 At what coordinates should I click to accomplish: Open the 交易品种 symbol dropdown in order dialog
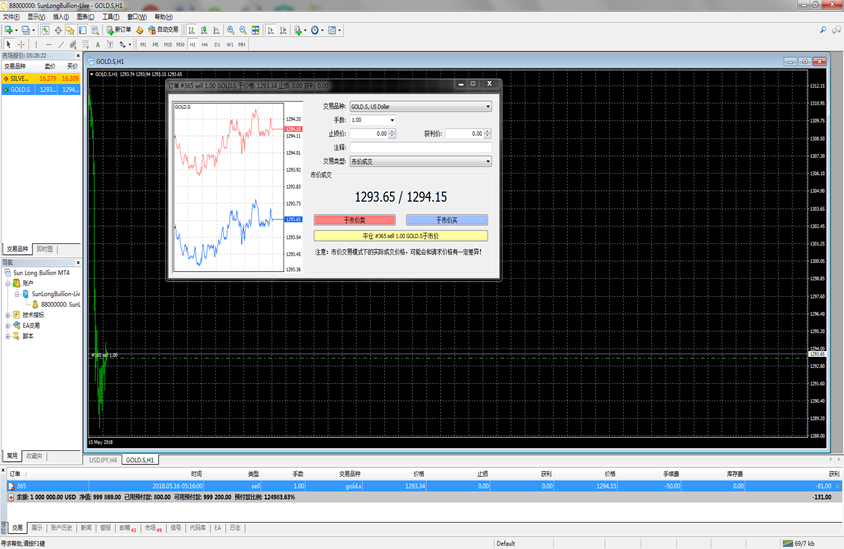pyautogui.click(x=419, y=106)
